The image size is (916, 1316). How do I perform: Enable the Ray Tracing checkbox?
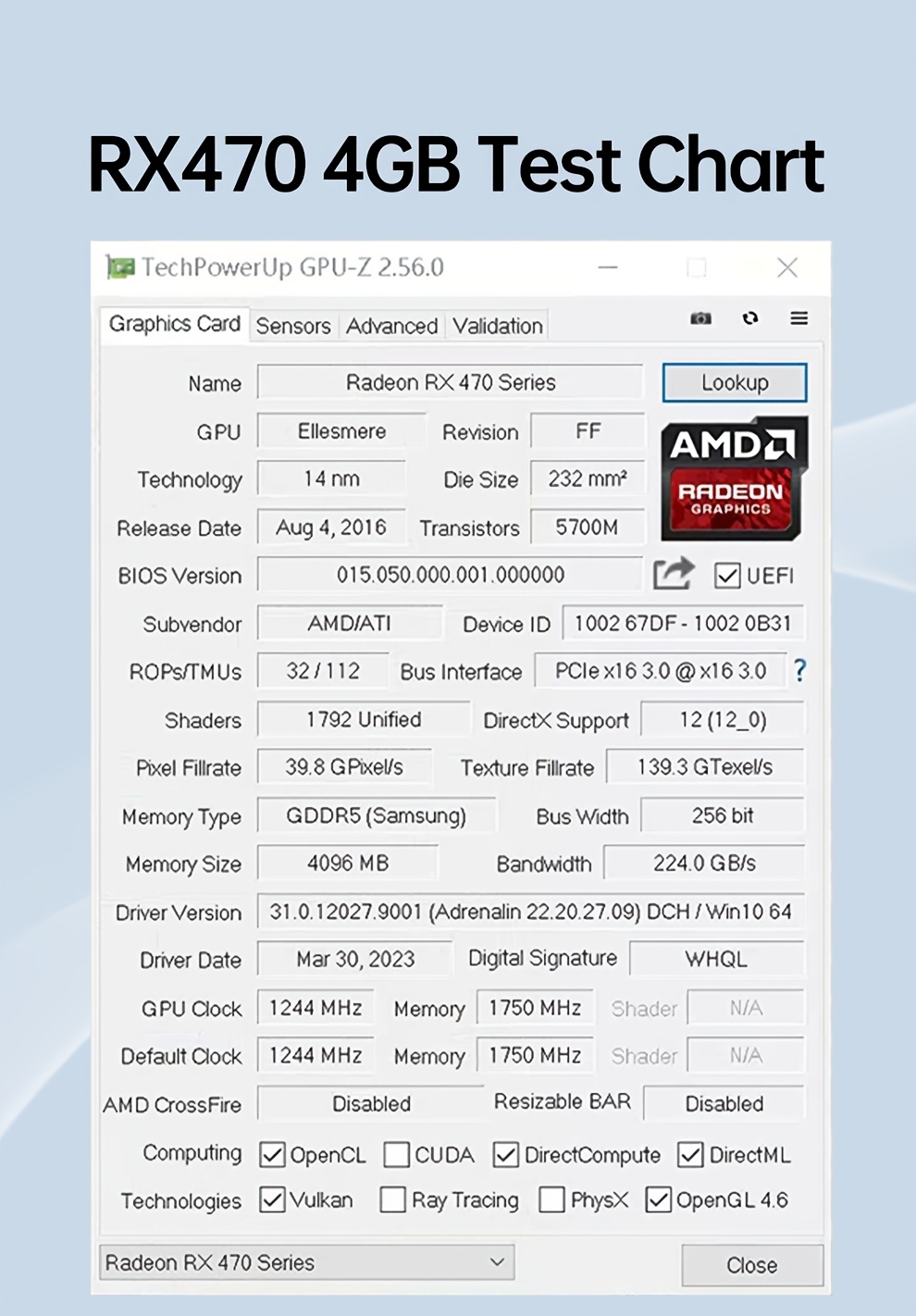coord(390,1200)
